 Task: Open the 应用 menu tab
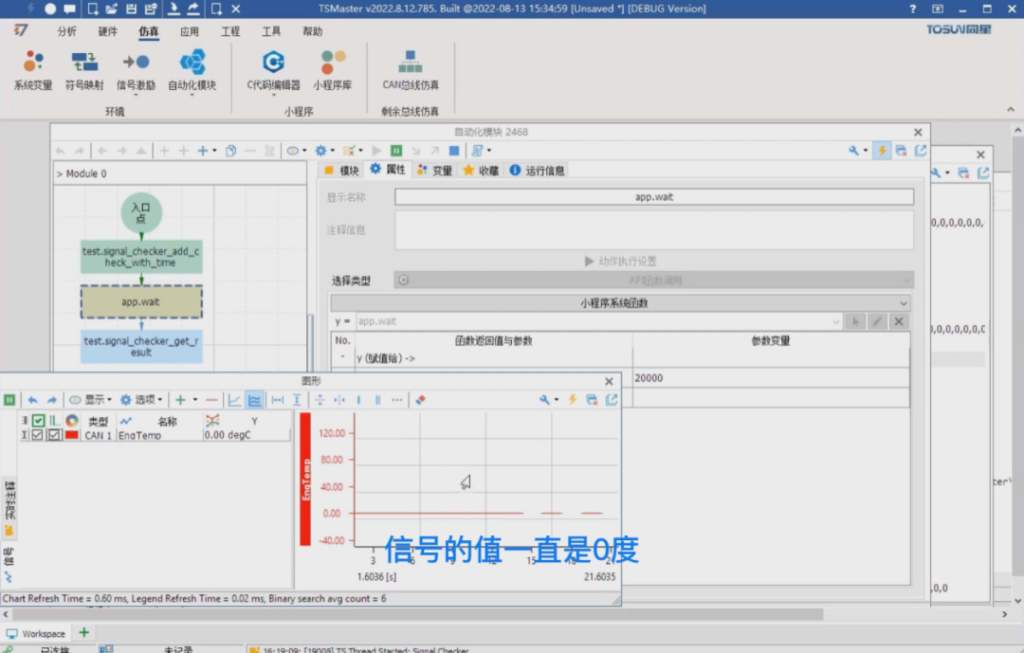point(189,31)
